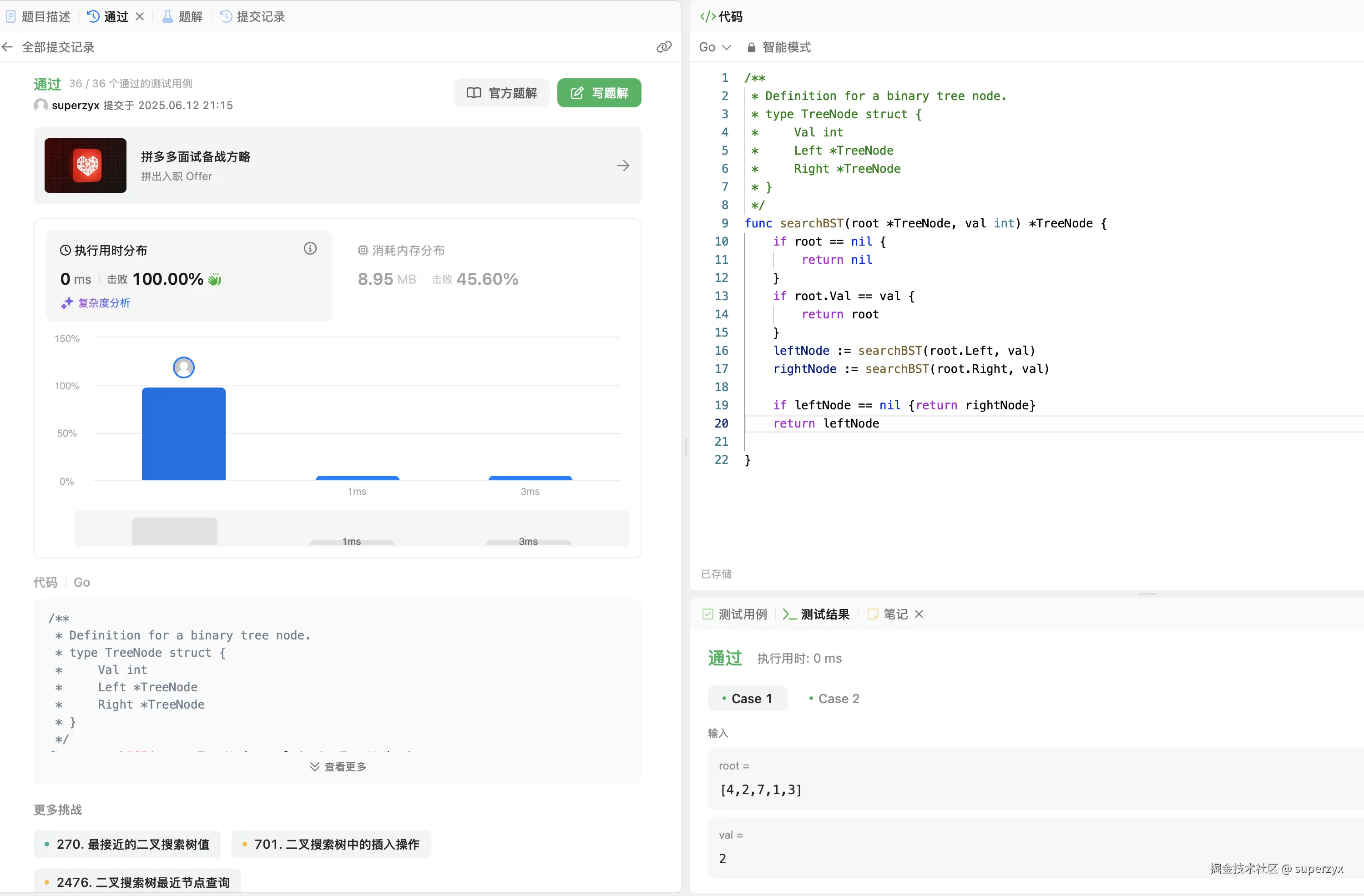Close the 笔记 tab with X
Viewport: 1364px width, 896px height.
[919, 614]
